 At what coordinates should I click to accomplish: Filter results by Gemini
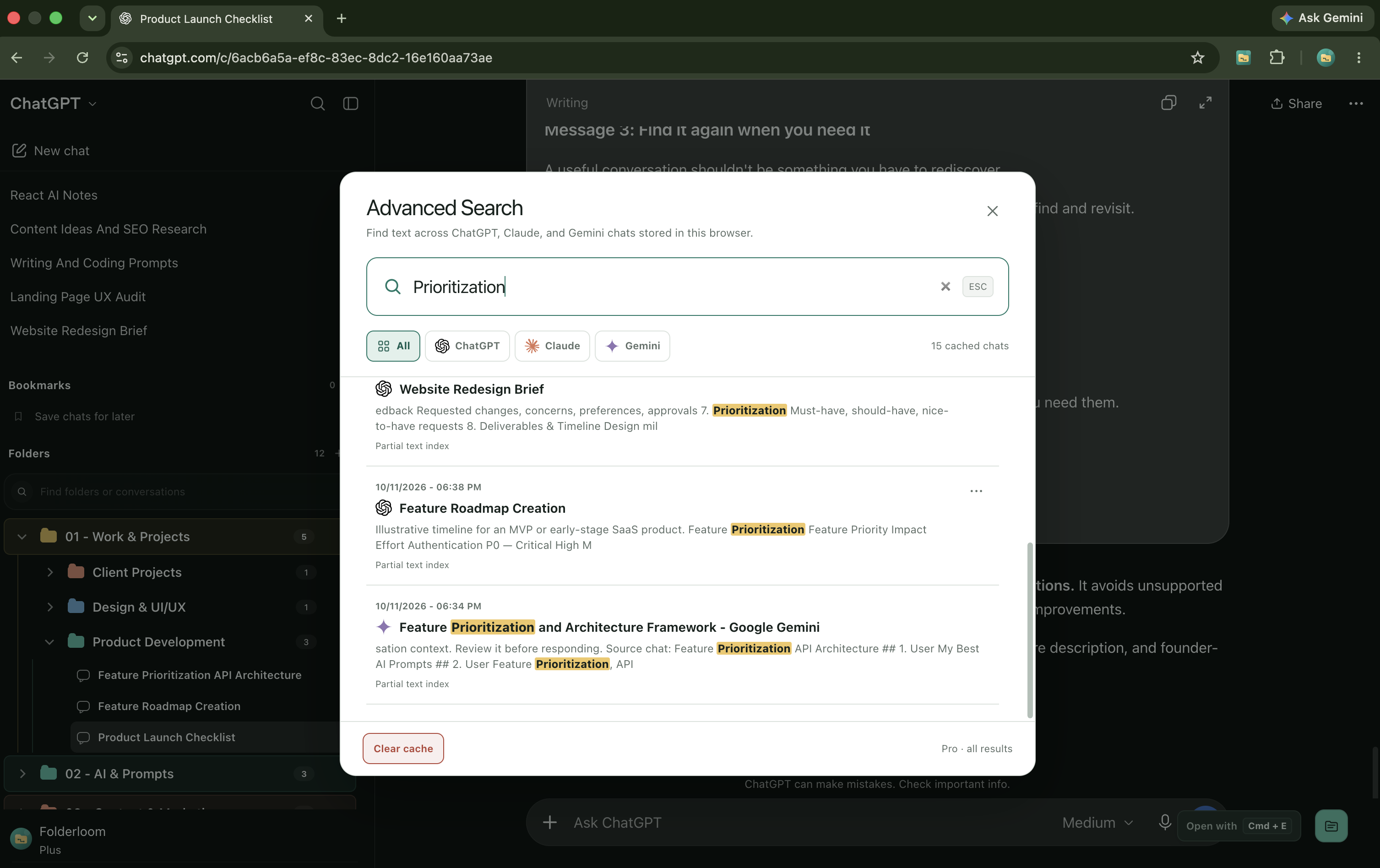632,346
